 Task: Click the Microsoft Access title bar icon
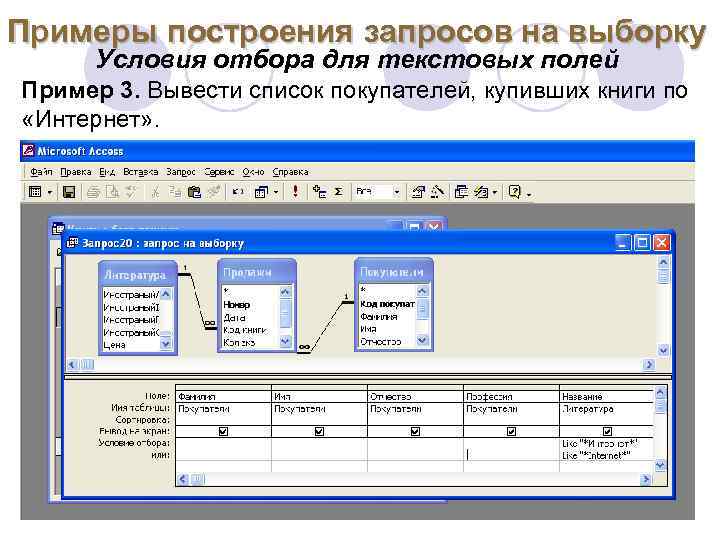[28, 151]
